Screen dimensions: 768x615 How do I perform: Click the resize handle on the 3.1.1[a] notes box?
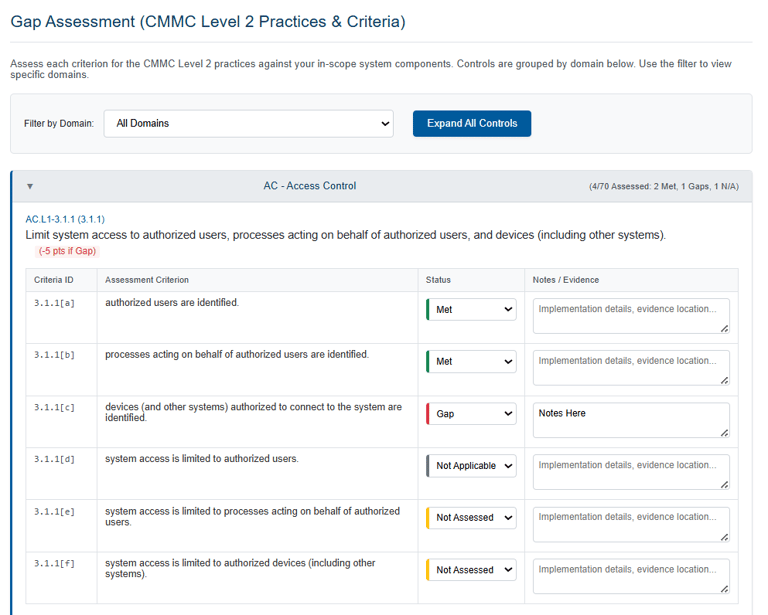coord(724,328)
